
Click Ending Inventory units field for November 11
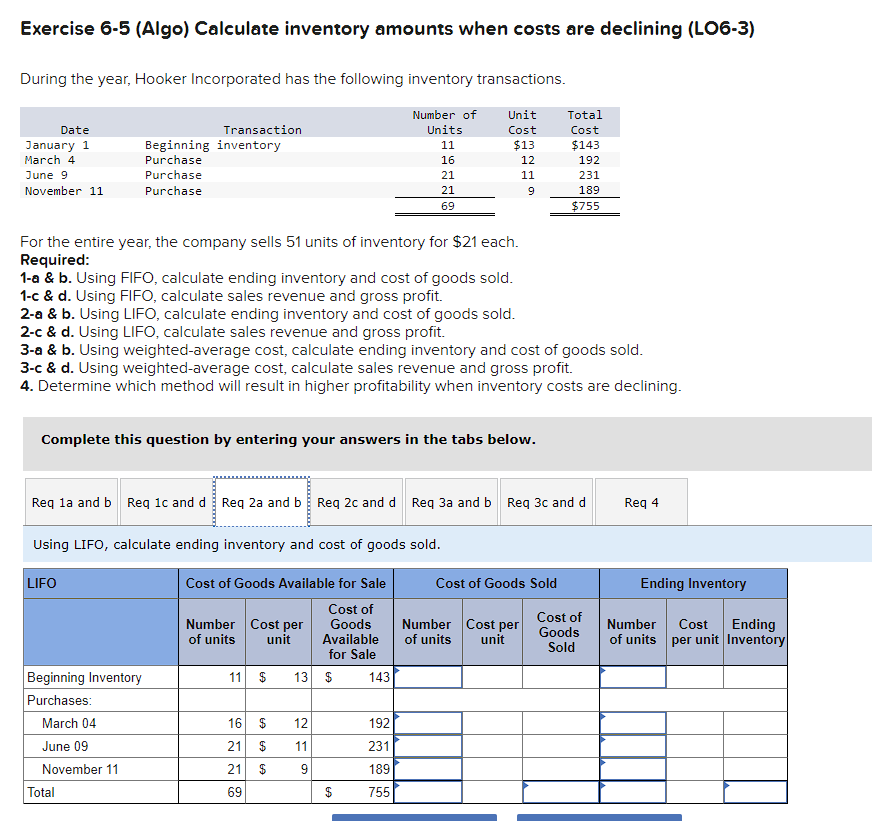click(632, 768)
